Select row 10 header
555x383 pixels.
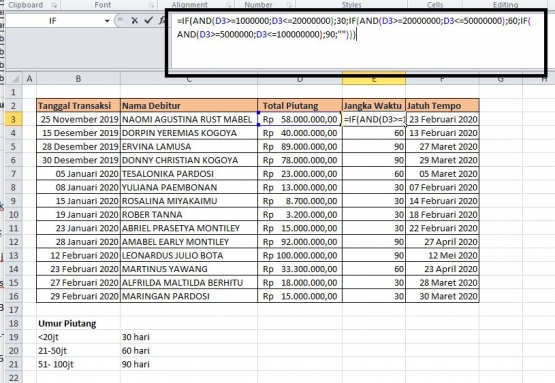[x=13, y=215]
